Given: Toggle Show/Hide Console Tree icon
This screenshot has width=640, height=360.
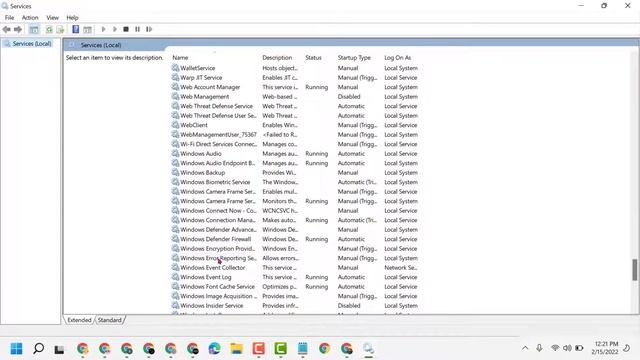Looking at the screenshot, I should [x=34, y=29].
